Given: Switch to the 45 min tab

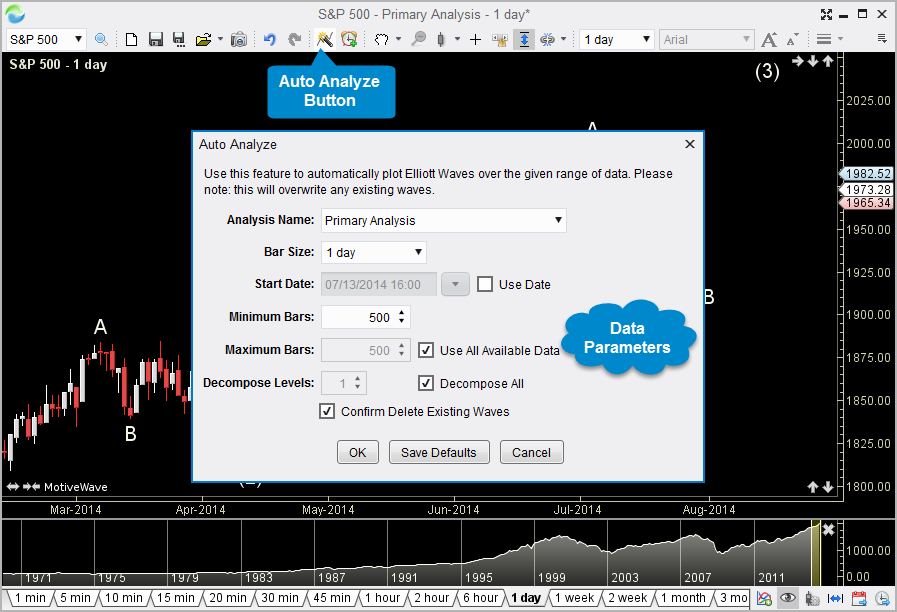Looking at the screenshot, I should click(332, 598).
